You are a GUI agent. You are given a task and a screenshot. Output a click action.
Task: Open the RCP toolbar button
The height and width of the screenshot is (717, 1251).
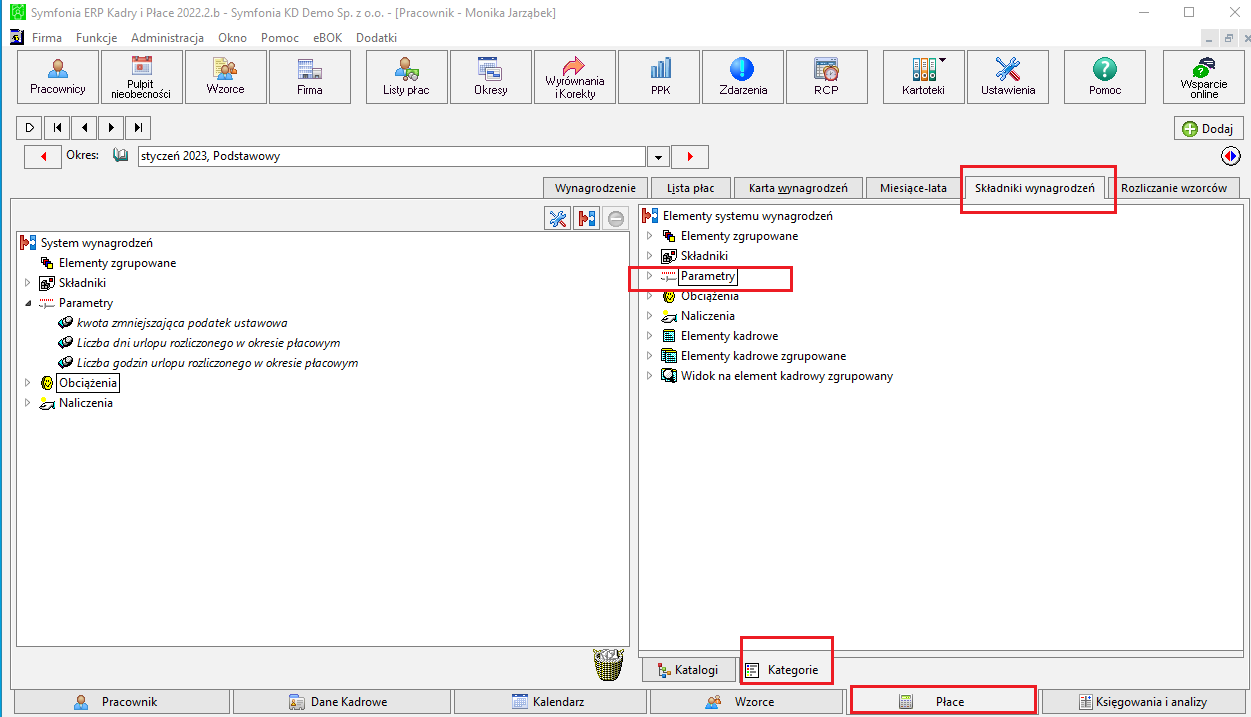[x=826, y=77]
